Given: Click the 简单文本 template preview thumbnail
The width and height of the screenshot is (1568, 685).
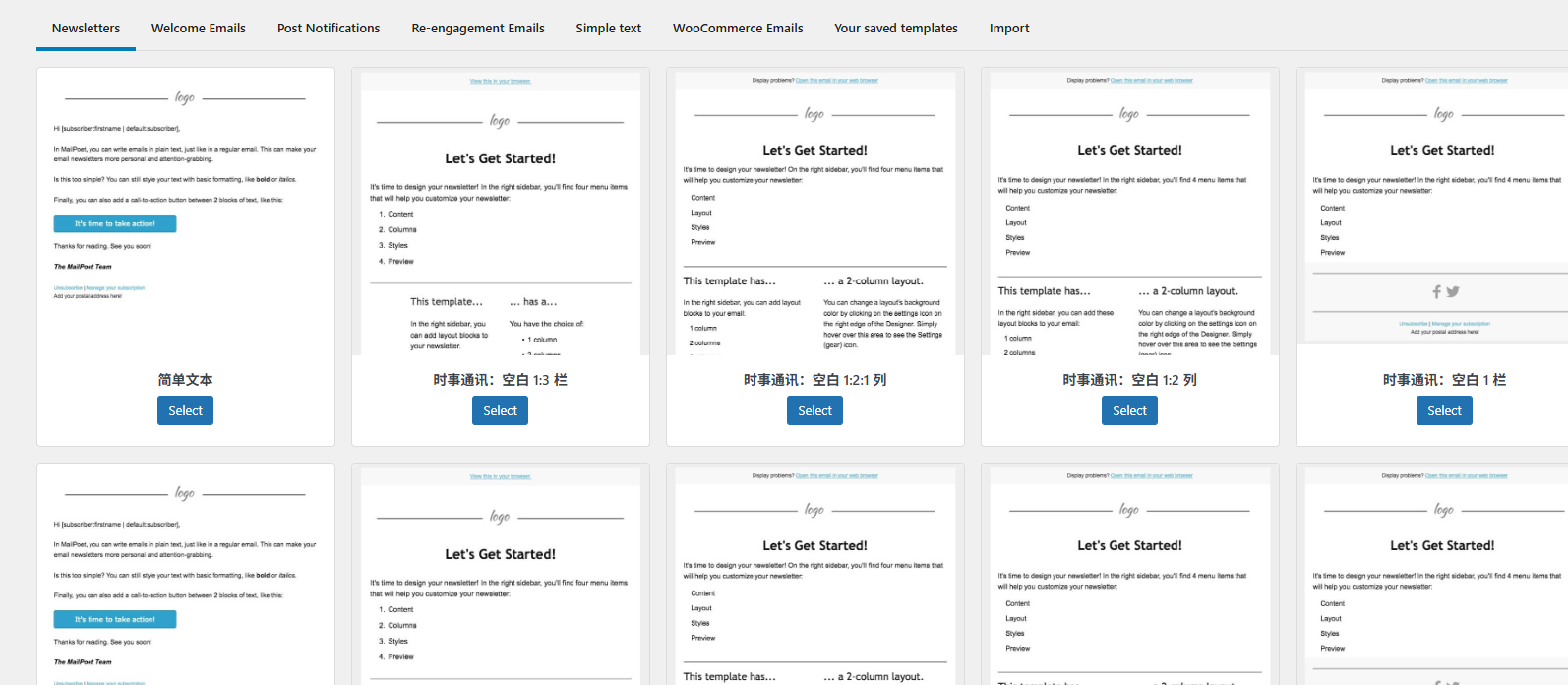Looking at the screenshot, I should click(x=186, y=214).
